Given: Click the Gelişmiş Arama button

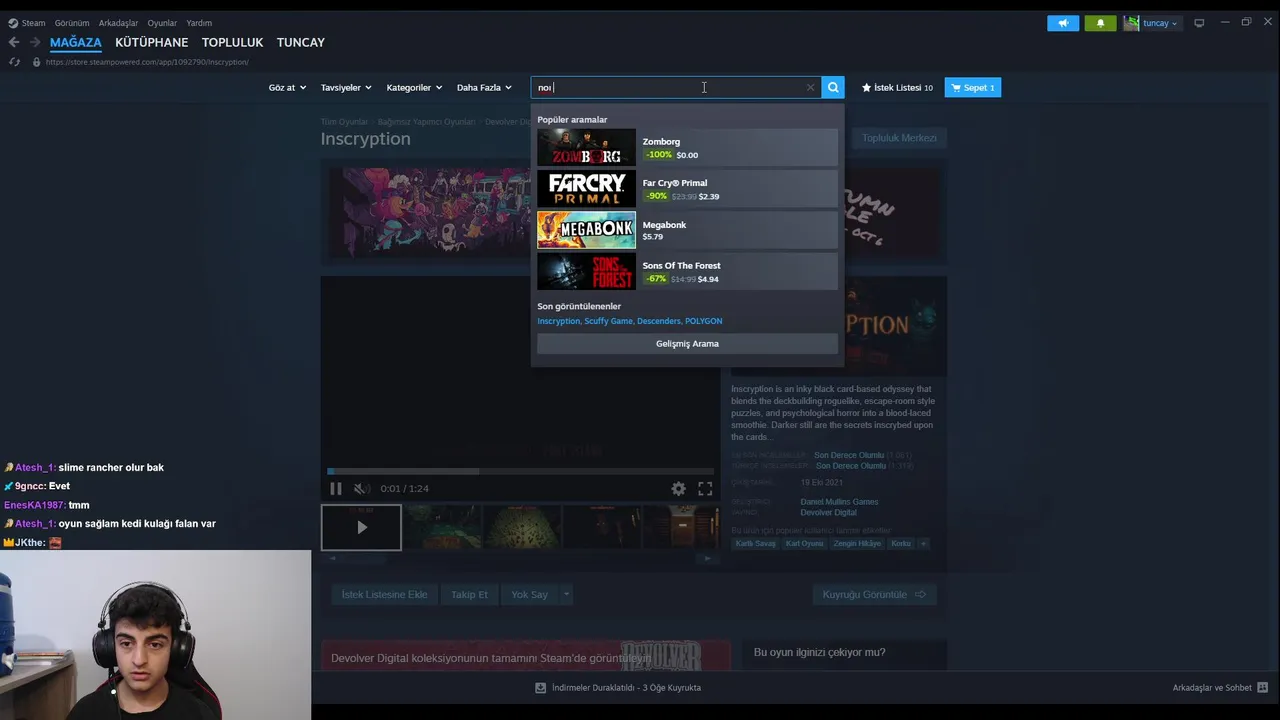Looking at the screenshot, I should 687,344.
